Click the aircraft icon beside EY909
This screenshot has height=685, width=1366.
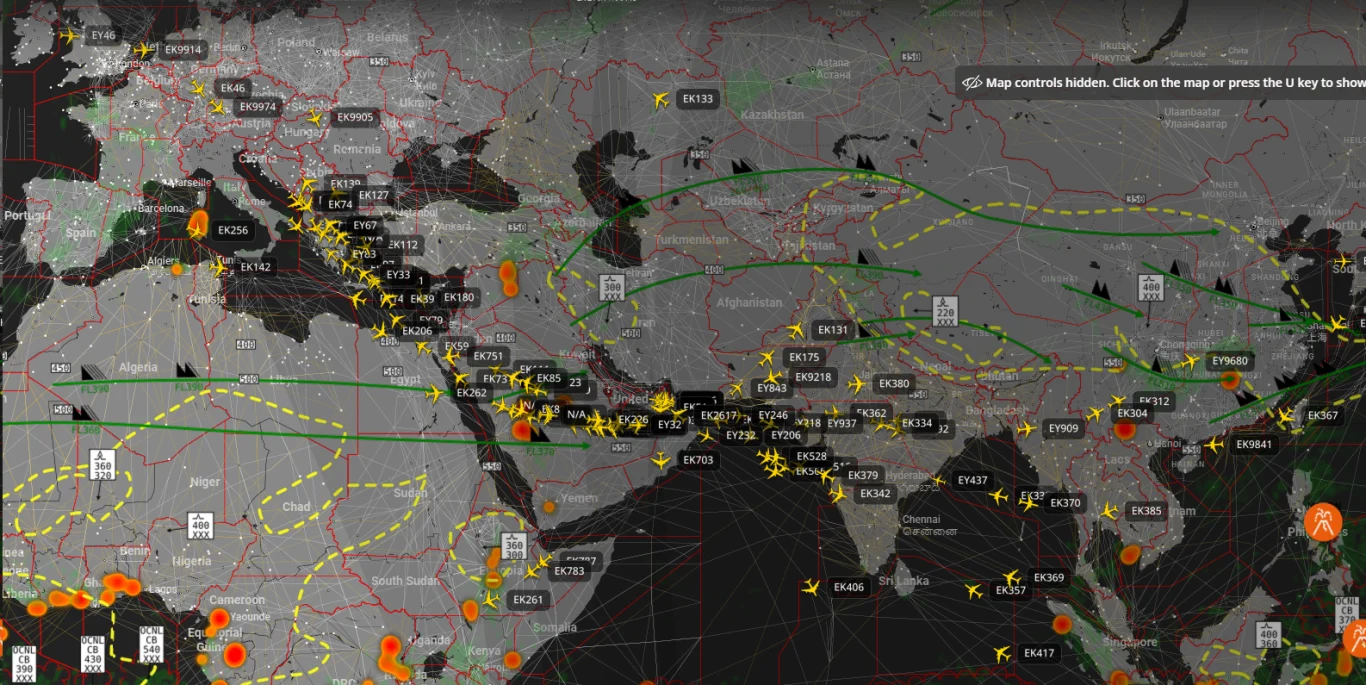click(x=1026, y=428)
